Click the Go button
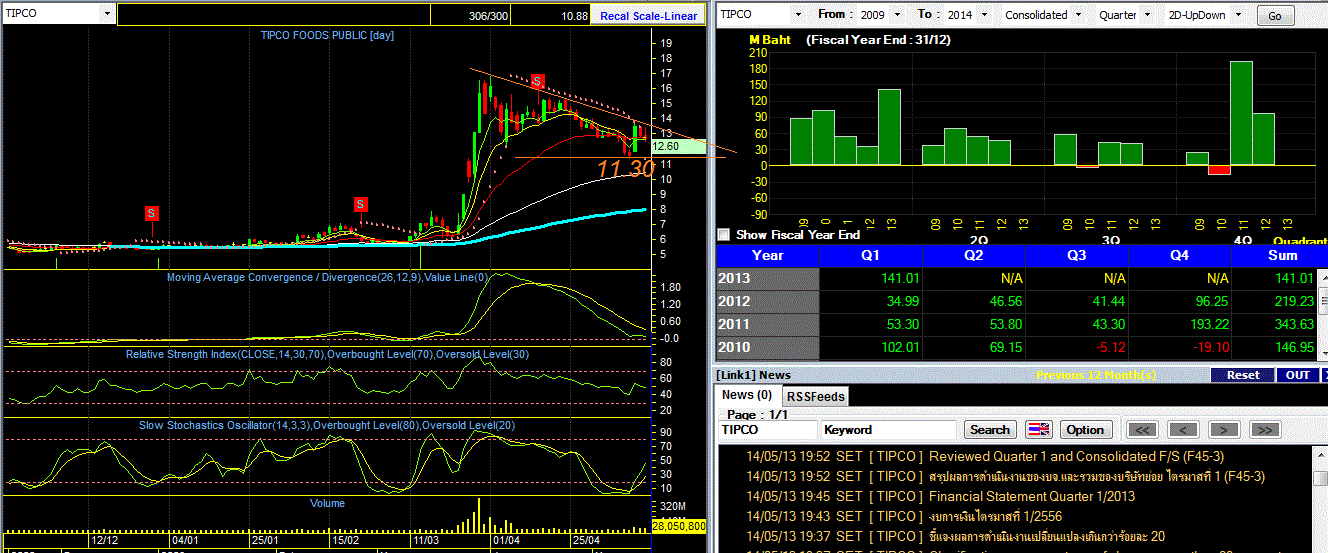The height and width of the screenshot is (553, 1328). pyautogui.click(x=1275, y=16)
